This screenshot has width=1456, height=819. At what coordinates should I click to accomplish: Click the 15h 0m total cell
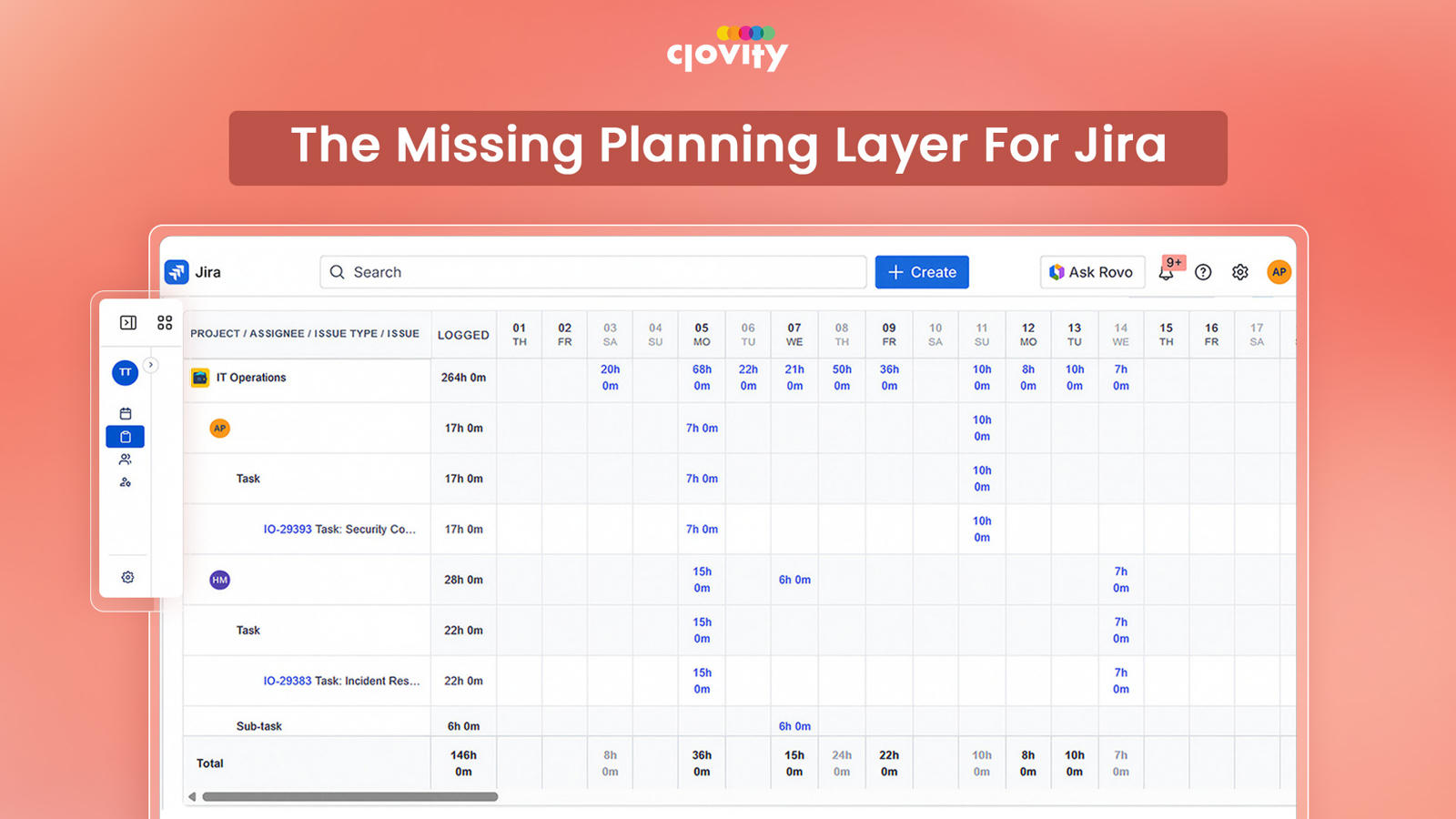794,763
